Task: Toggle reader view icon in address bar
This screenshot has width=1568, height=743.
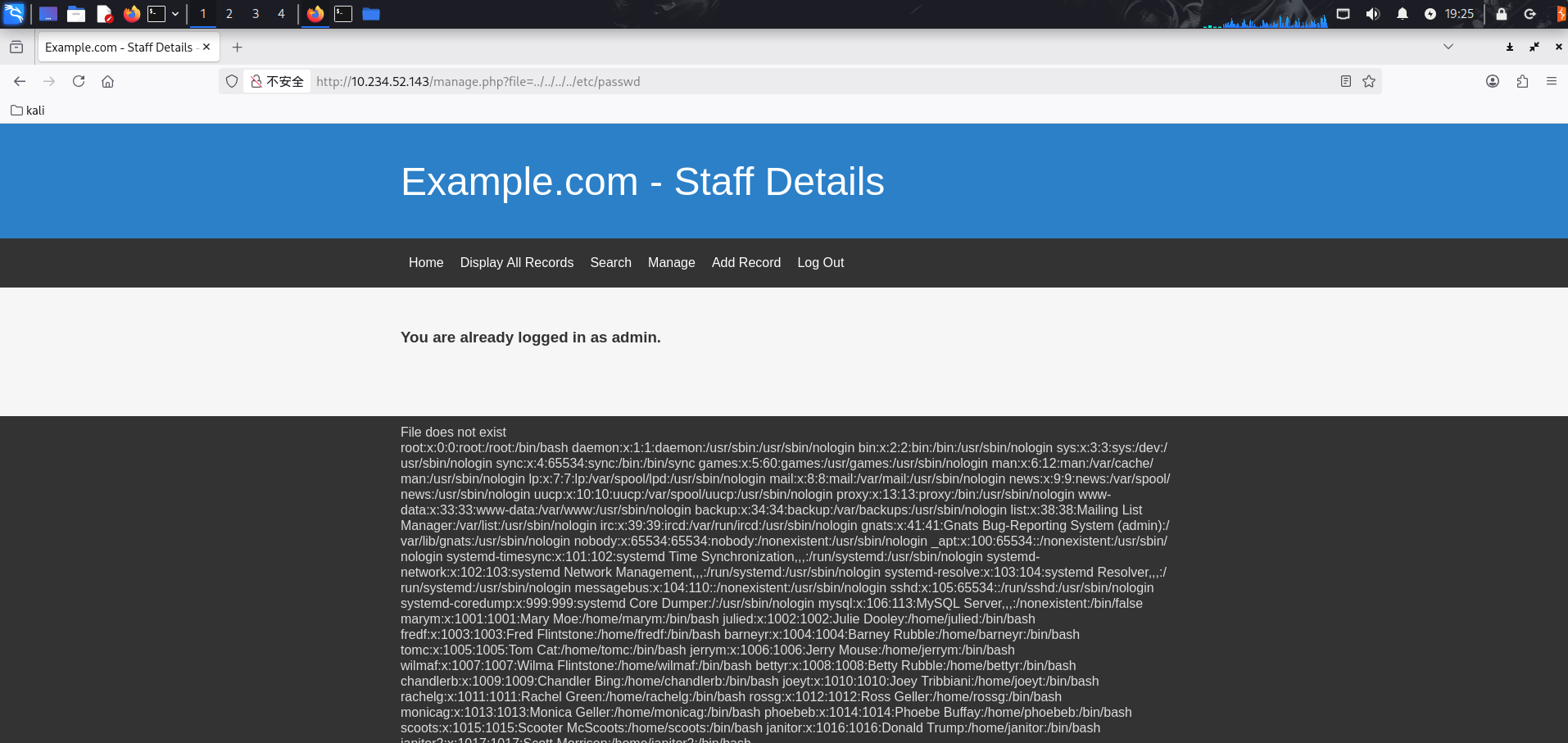Action: pos(1345,81)
